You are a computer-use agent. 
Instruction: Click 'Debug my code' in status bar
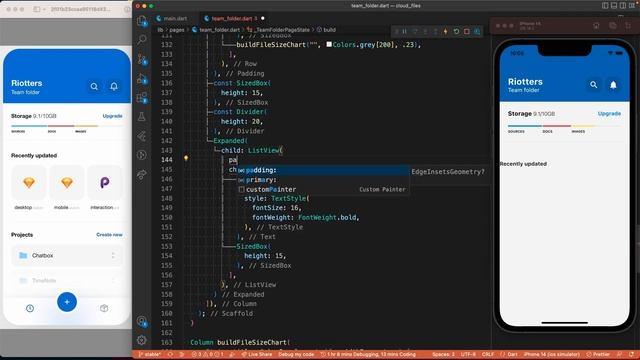pos(296,354)
